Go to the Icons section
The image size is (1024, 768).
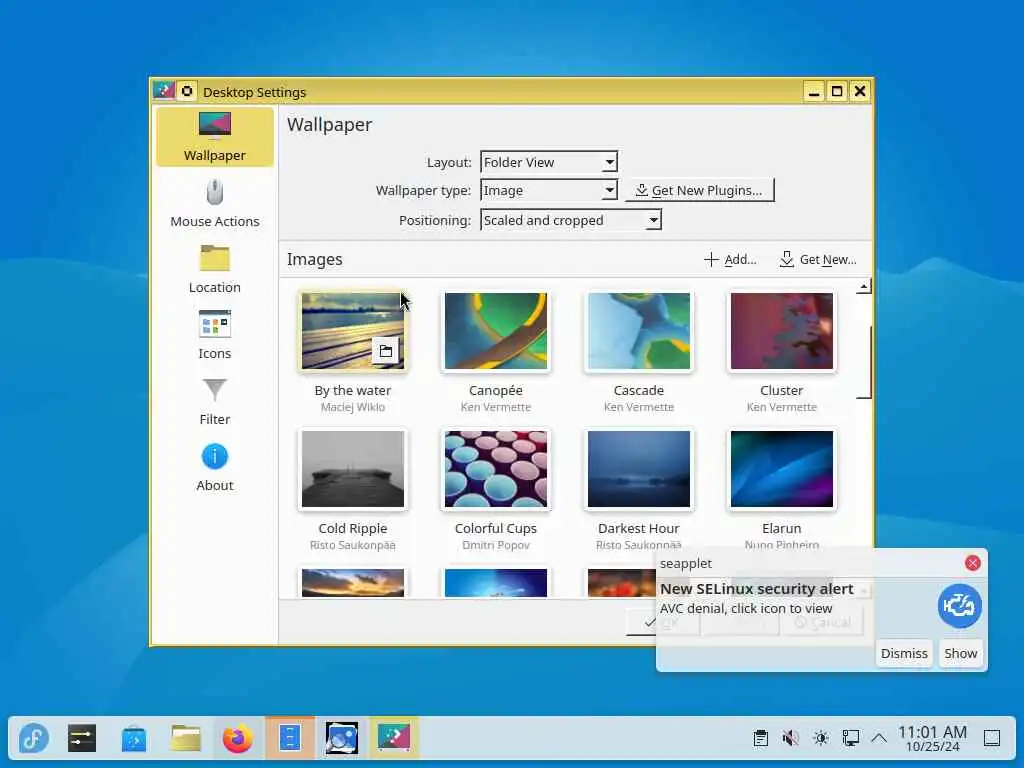click(x=215, y=336)
